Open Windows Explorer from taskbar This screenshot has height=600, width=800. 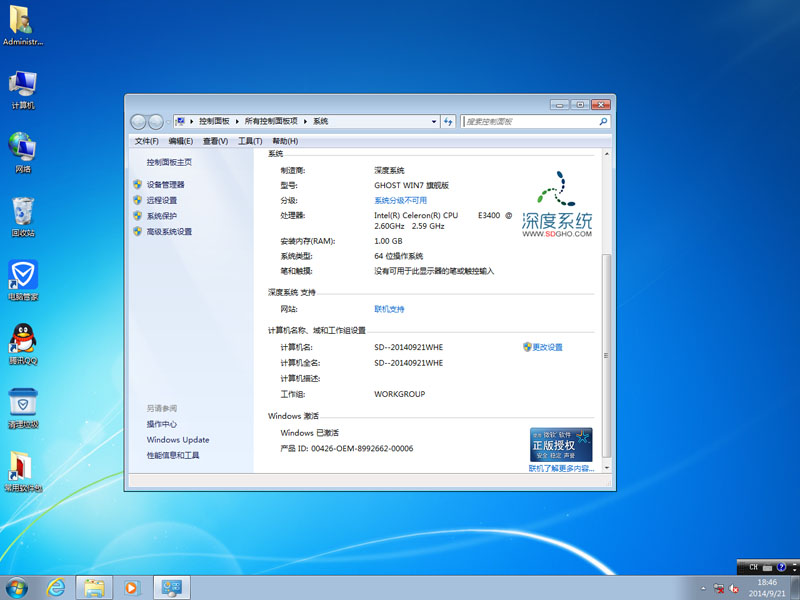coord(94,588)
